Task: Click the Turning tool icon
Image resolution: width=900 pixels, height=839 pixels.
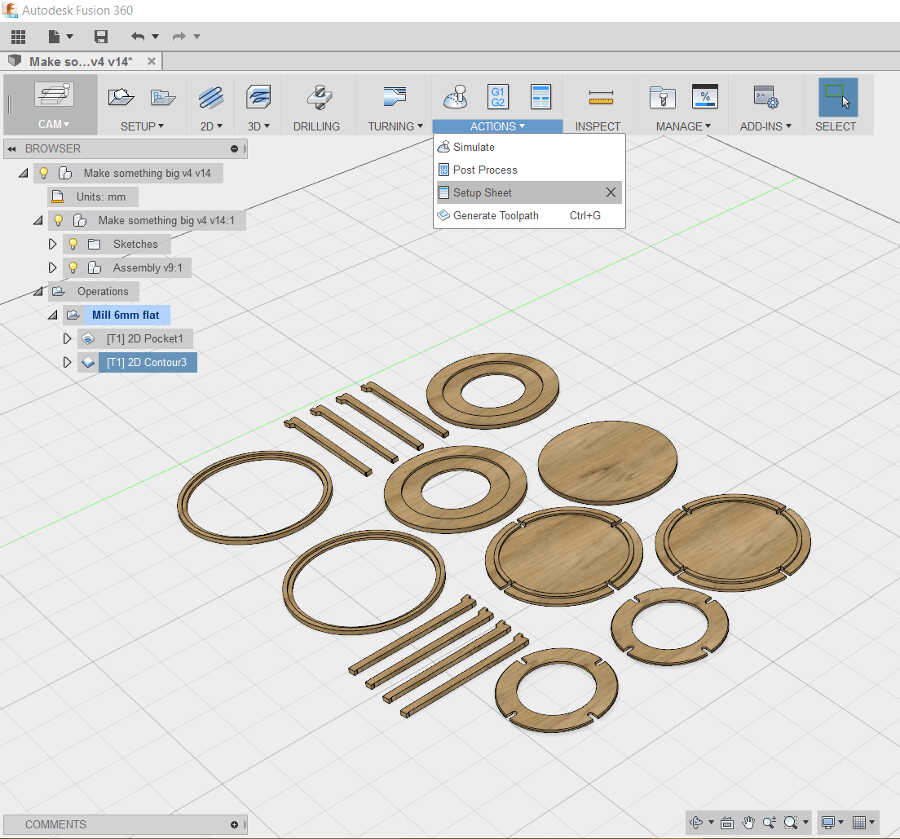Action: tap(395, 96)
